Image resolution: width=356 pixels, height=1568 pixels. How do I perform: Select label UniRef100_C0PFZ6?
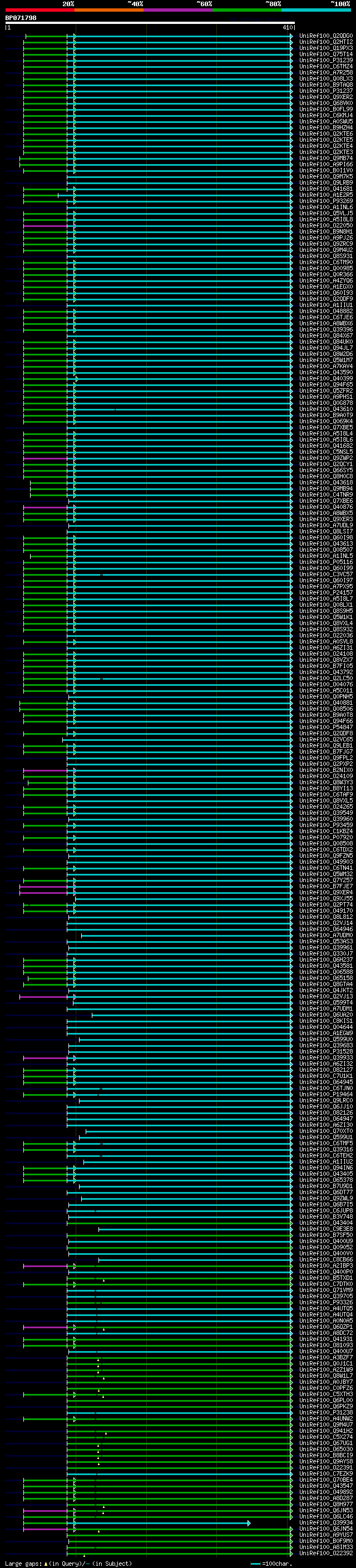click(x=326, y=1388)
